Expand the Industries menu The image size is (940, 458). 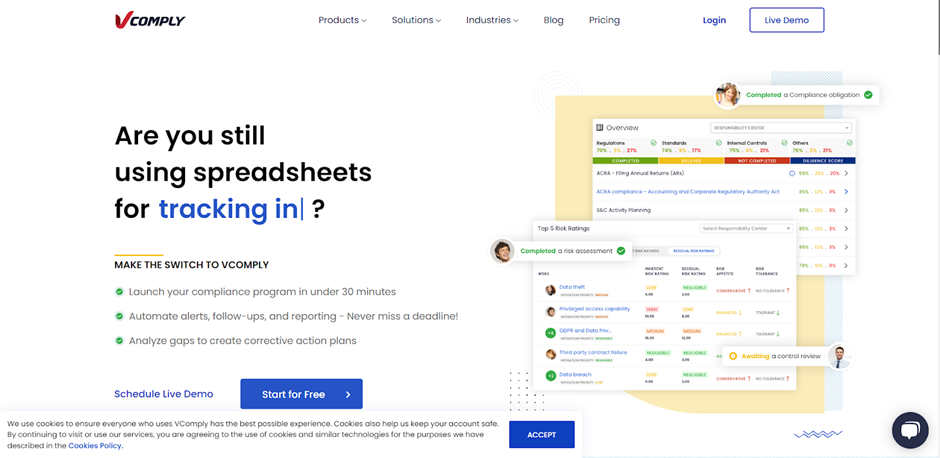point(492,20)
